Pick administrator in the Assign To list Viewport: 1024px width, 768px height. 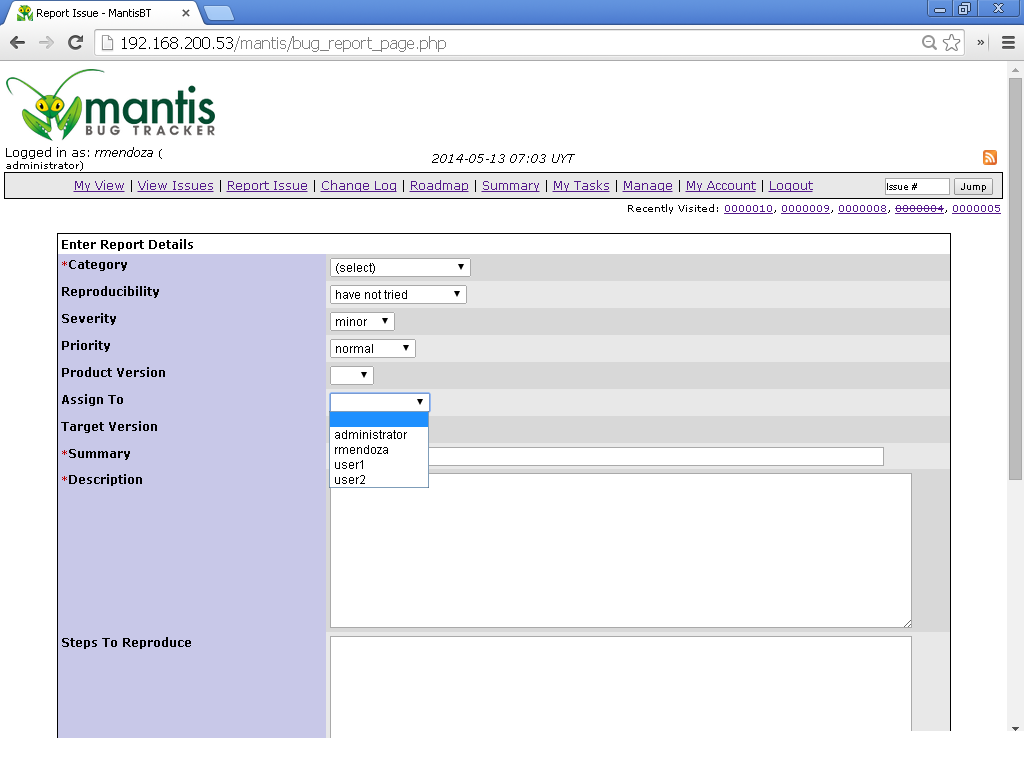coord(370,435)
